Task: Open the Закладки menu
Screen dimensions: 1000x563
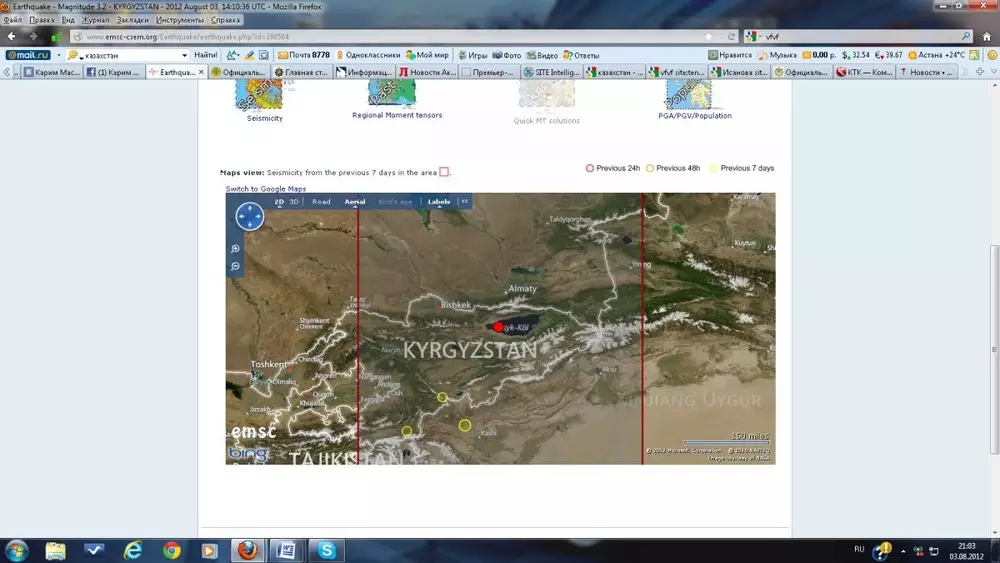Action: pos(133,20)
